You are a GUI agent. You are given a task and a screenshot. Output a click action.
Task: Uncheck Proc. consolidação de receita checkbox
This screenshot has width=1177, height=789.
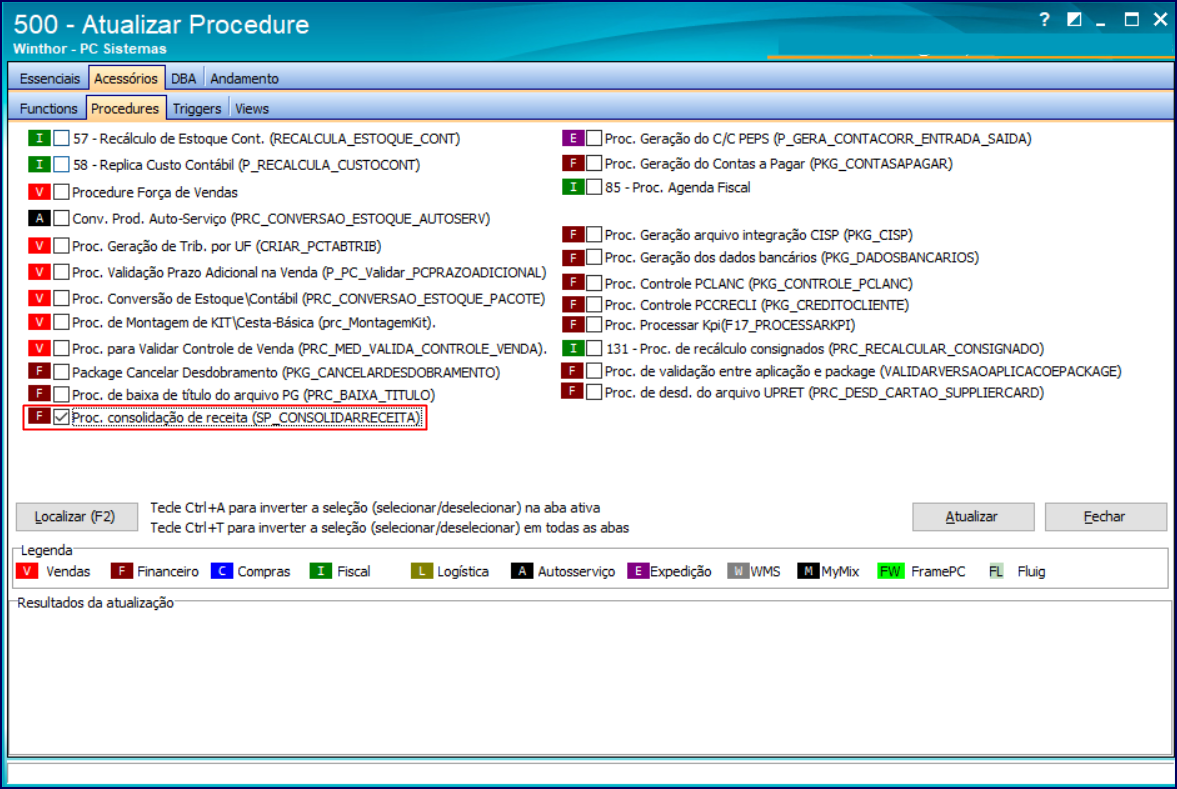point(62,417)
